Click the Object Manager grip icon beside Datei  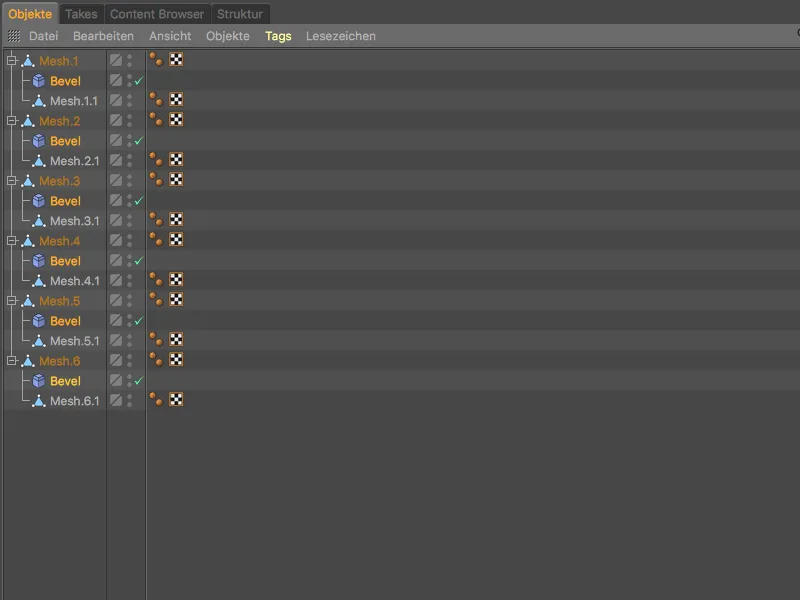[x=14, y=36]
